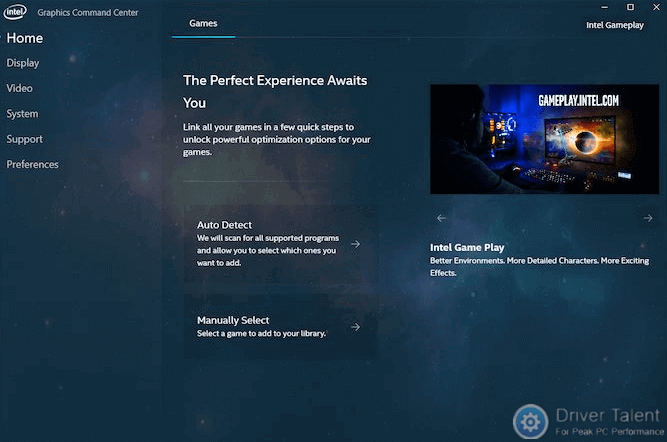
Task: Select System in the sidebar
Action: (x=22, y=114)
